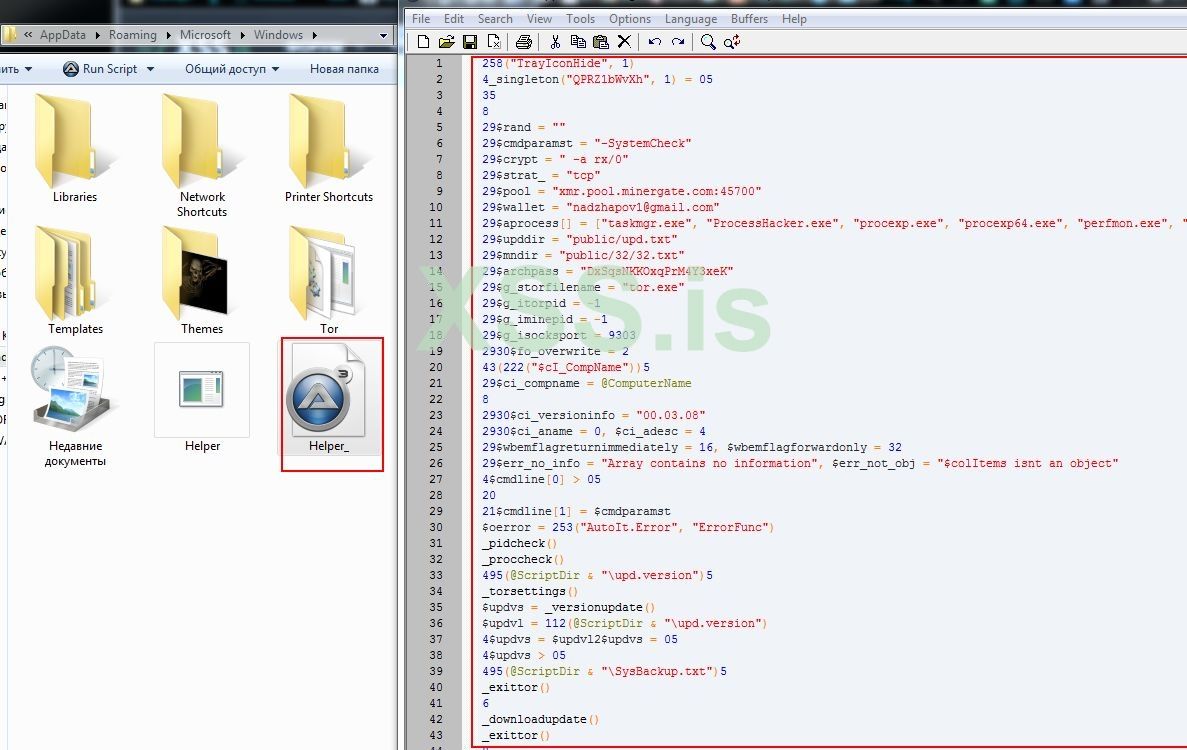This screenshot has height=750, width=1187.
Task: Click the "\SysBackup.txt" string
Action: tap(656, 671)
